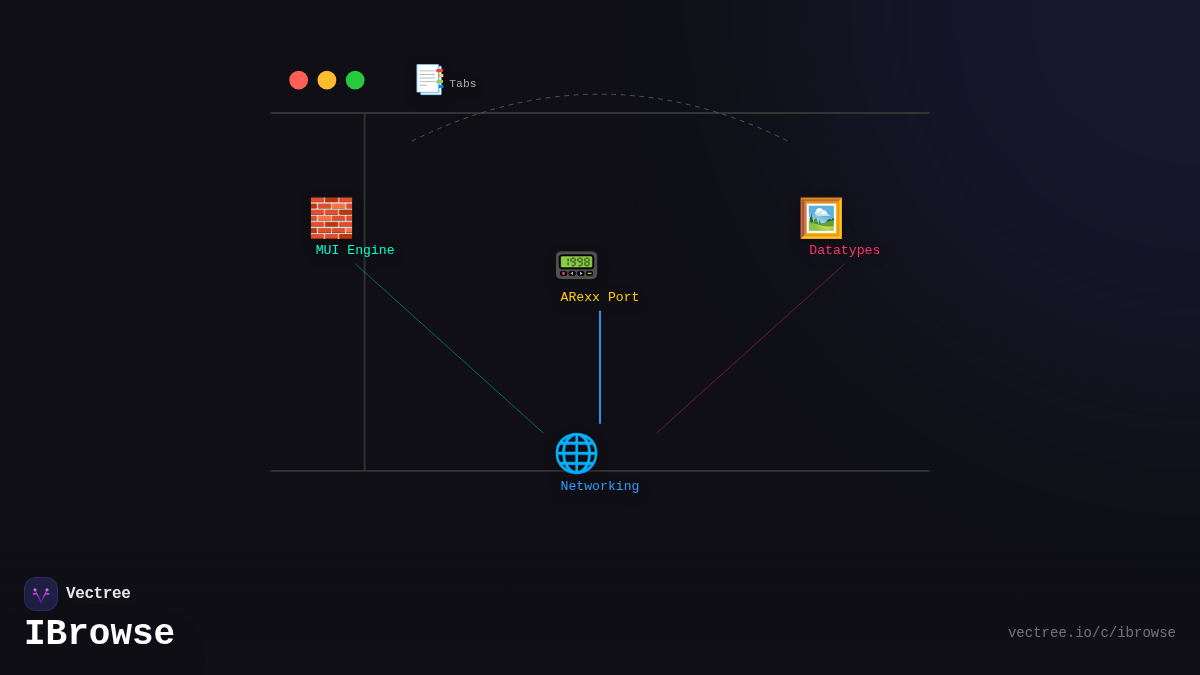Select the MUI Engine label
Viewport: 1200px width, 675px height.
(x=355, y=250)
